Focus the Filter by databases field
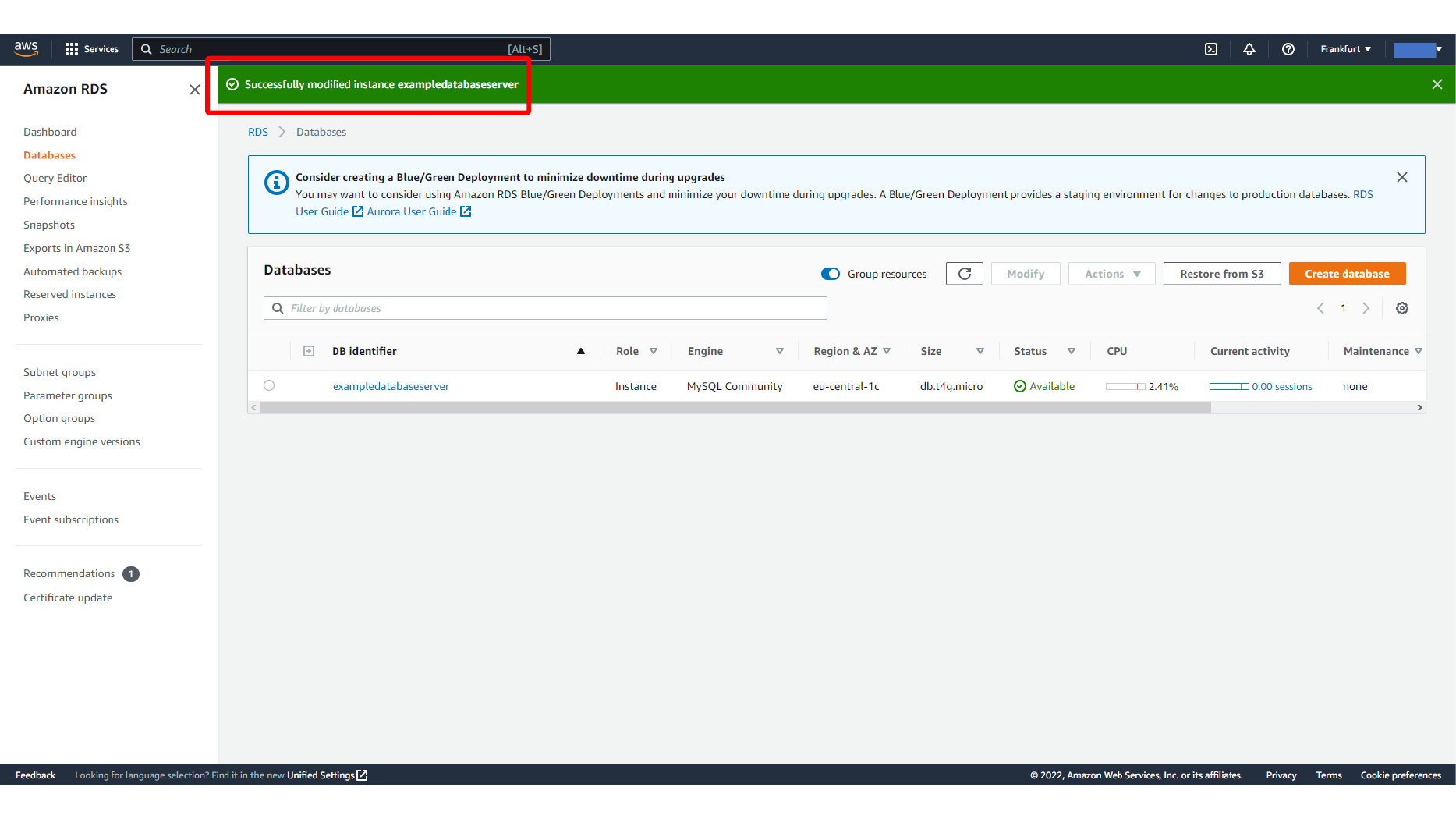 (545, 308)
